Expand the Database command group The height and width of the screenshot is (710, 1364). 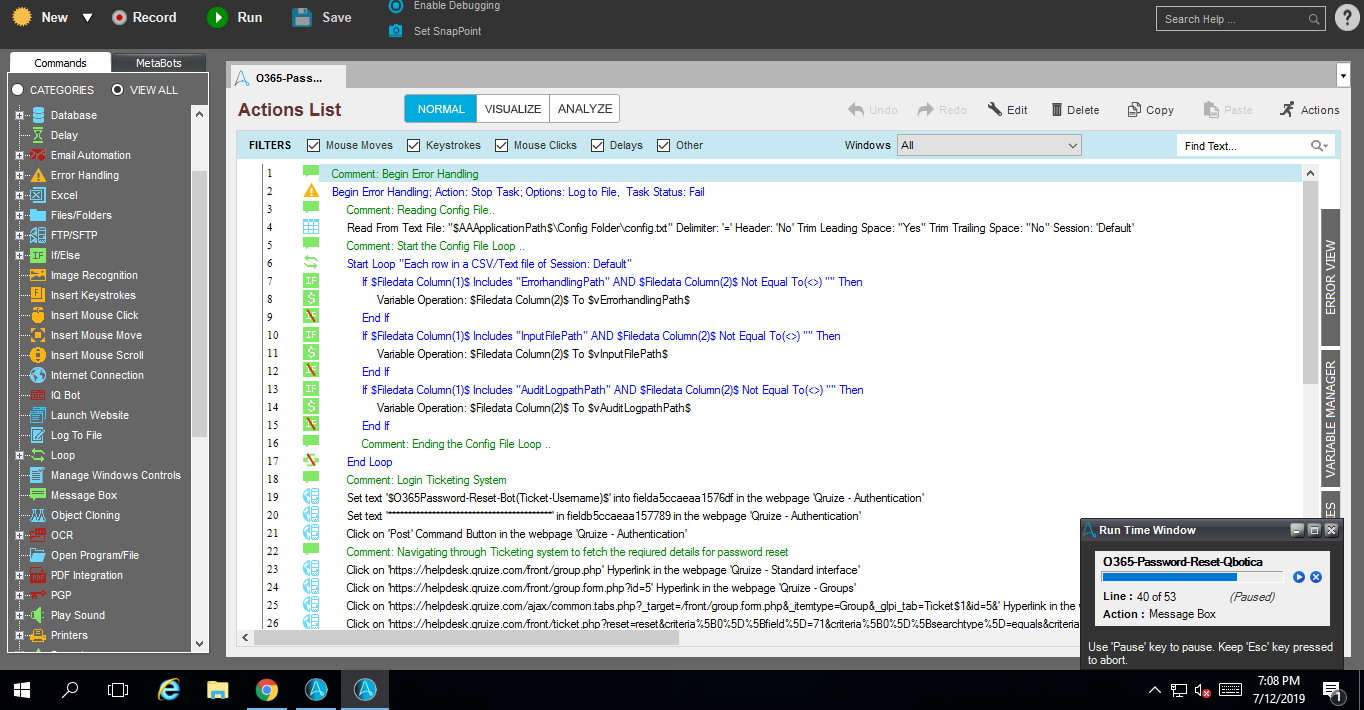(x=19, y=115)
